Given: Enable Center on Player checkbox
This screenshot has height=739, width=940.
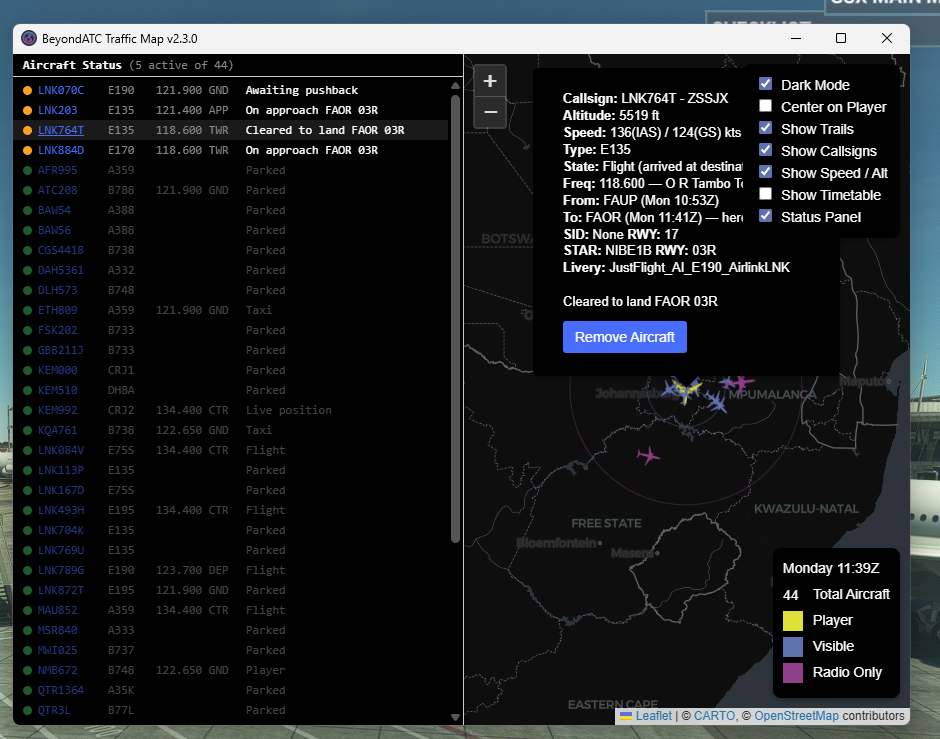Looking at the screenshot, I should pyautogui.click(x=766, y=106).
